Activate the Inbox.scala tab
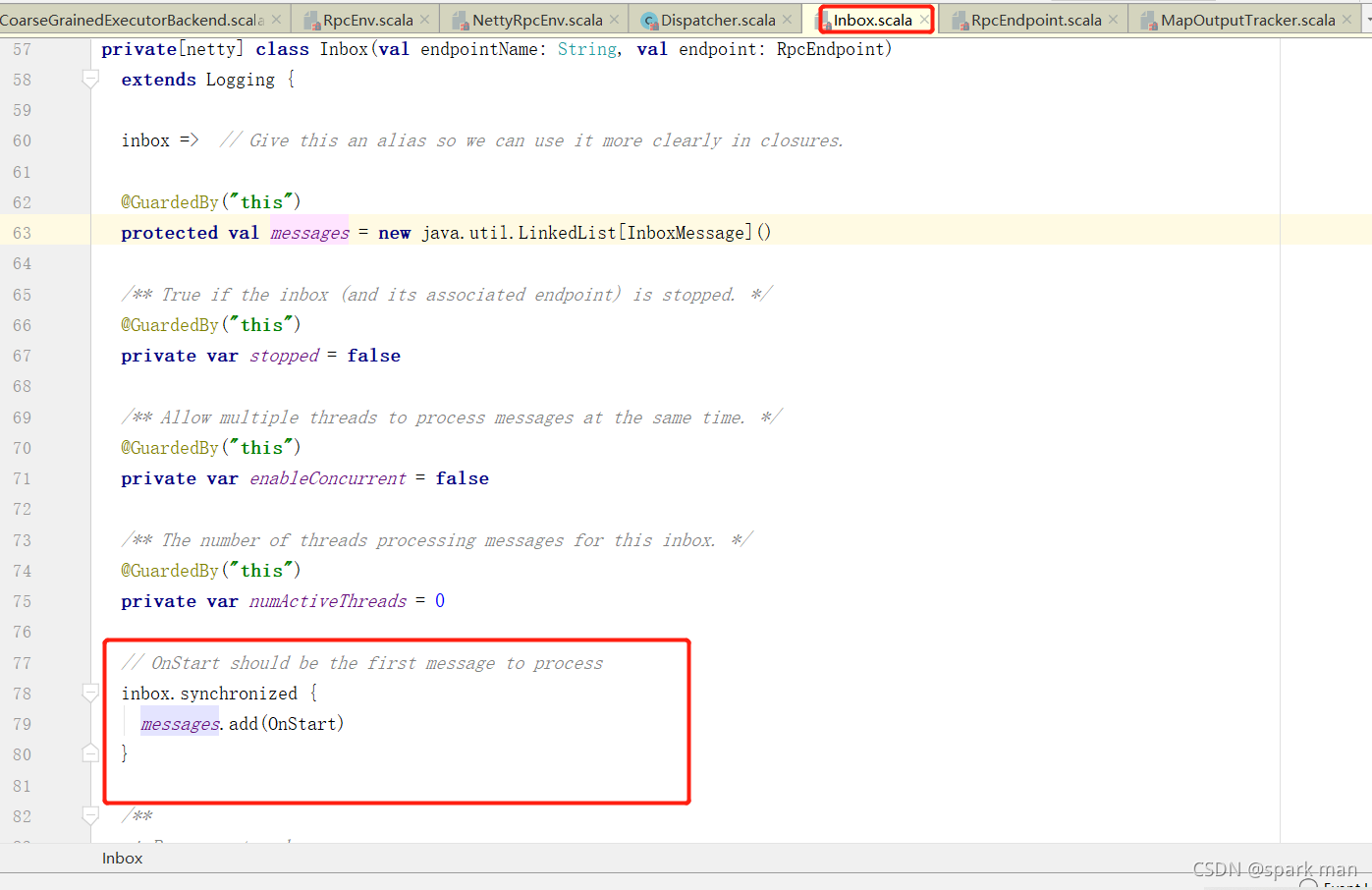Image resolution: width=1372 pixels, height=890 pixels. tap(872, 20)
